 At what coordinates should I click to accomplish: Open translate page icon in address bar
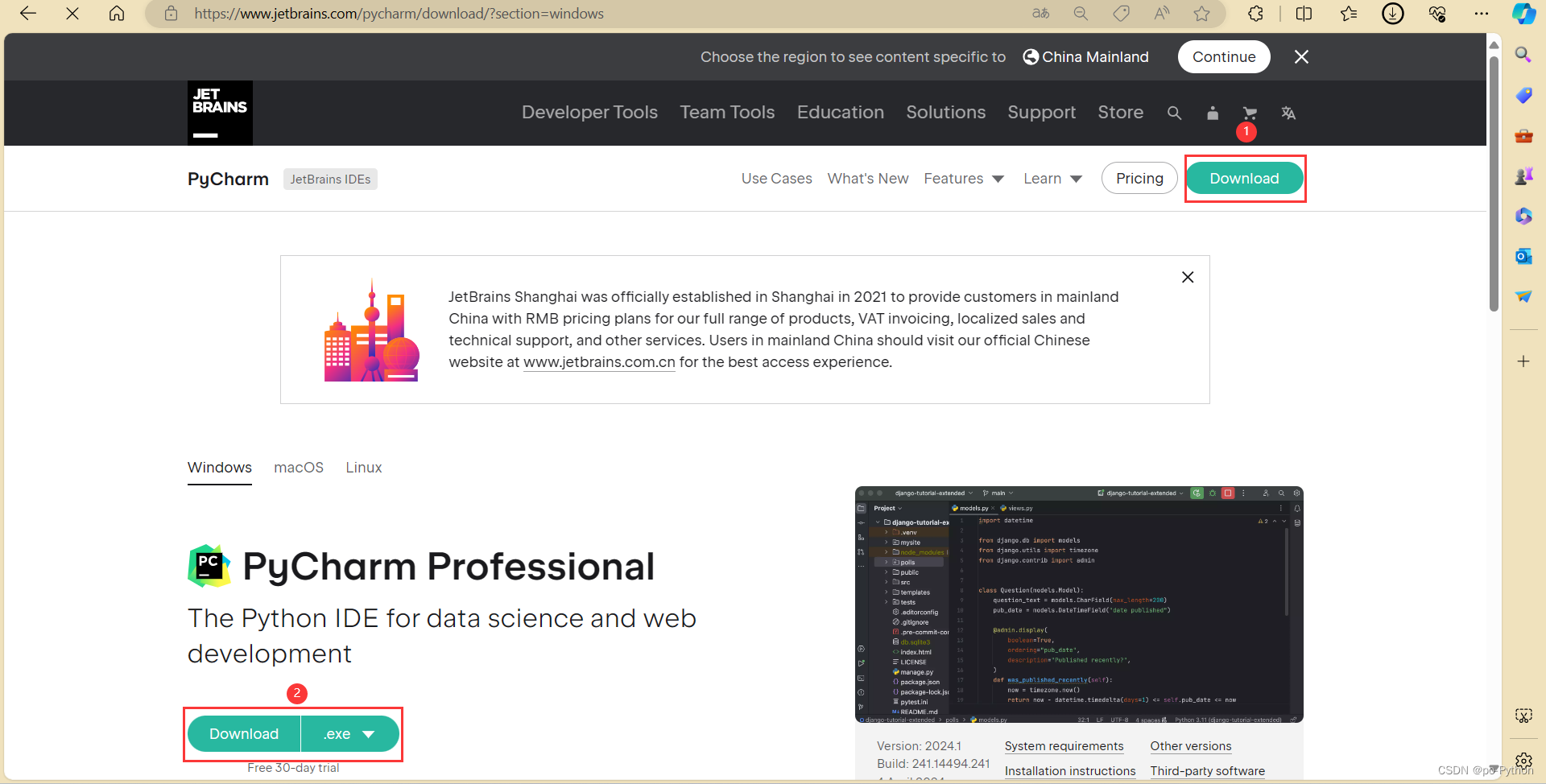pyautogui.click(x=1041, y=14)
